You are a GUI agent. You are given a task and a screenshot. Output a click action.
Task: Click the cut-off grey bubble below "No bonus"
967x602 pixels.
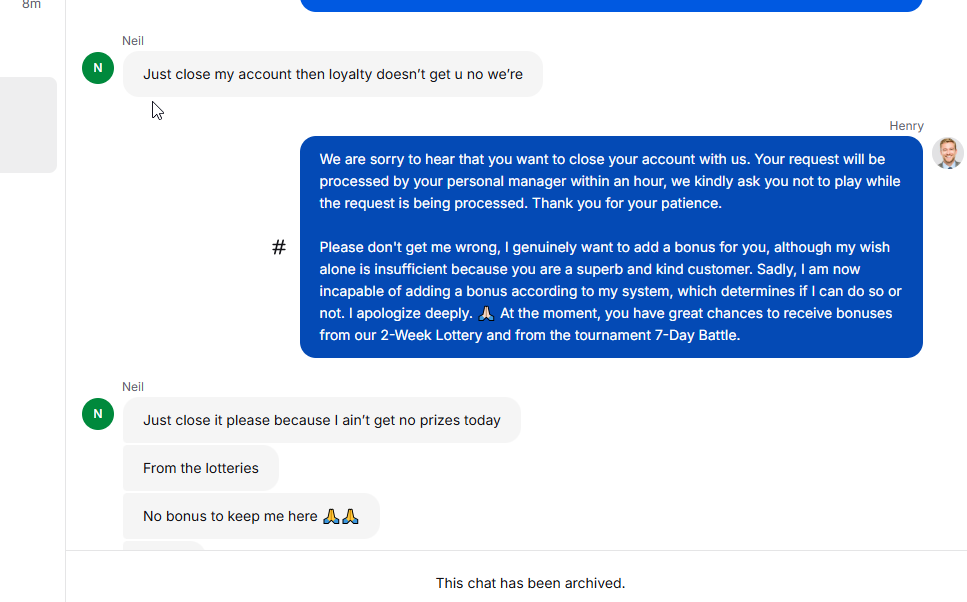pyautogui.click(x=163, y=545)
